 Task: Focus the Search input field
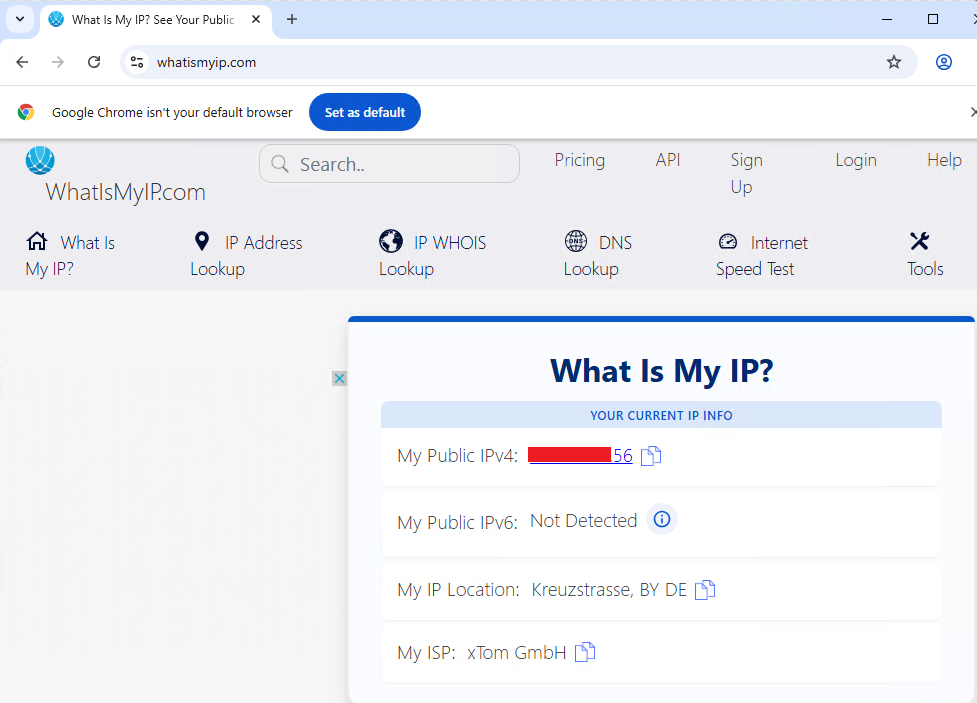pyautogui.click(x=389, y=164)
